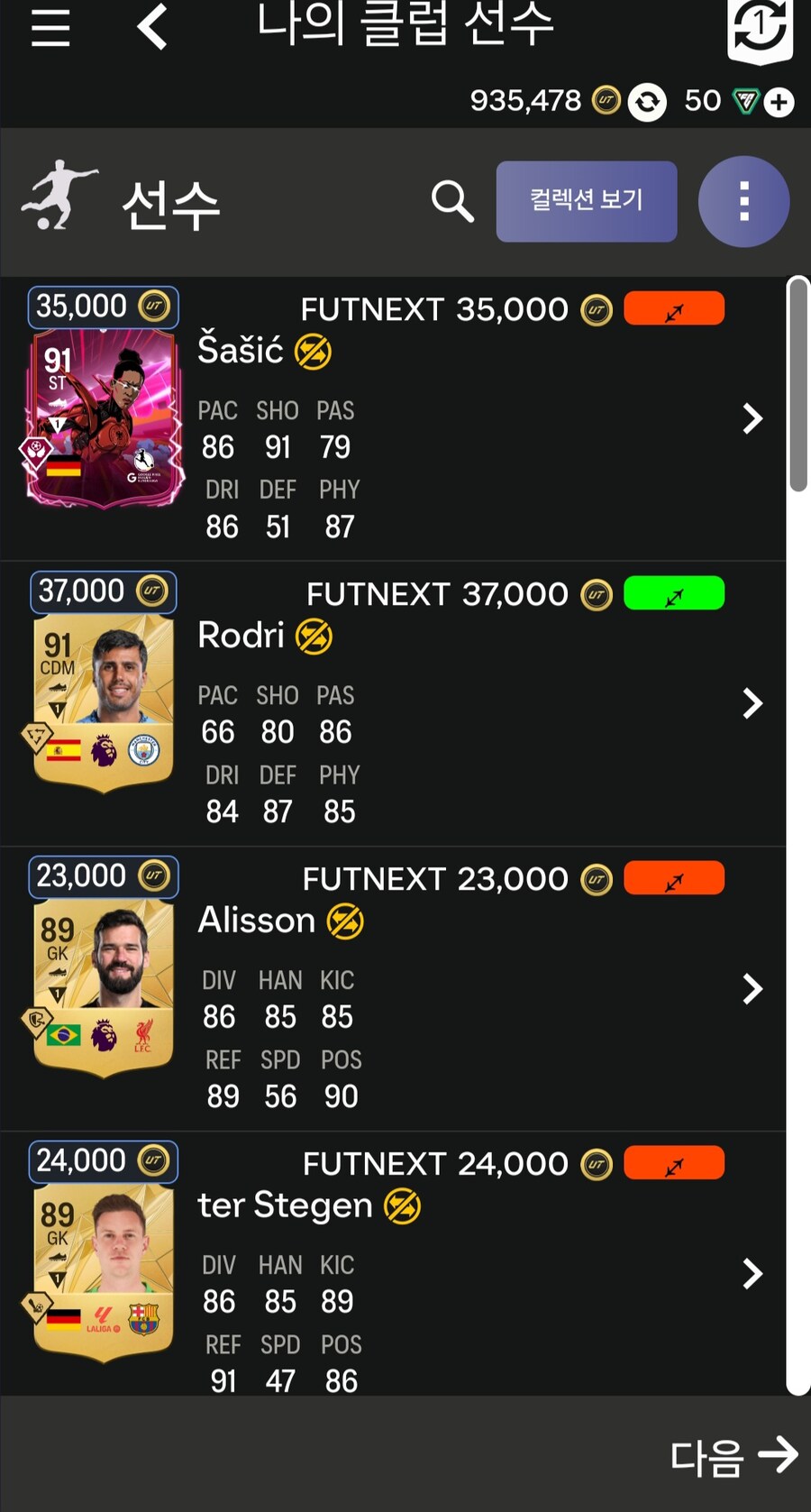Toggle the green price indicator for Rodri
The width and height of the screenshot is (811, 1512).
(674, 593)
